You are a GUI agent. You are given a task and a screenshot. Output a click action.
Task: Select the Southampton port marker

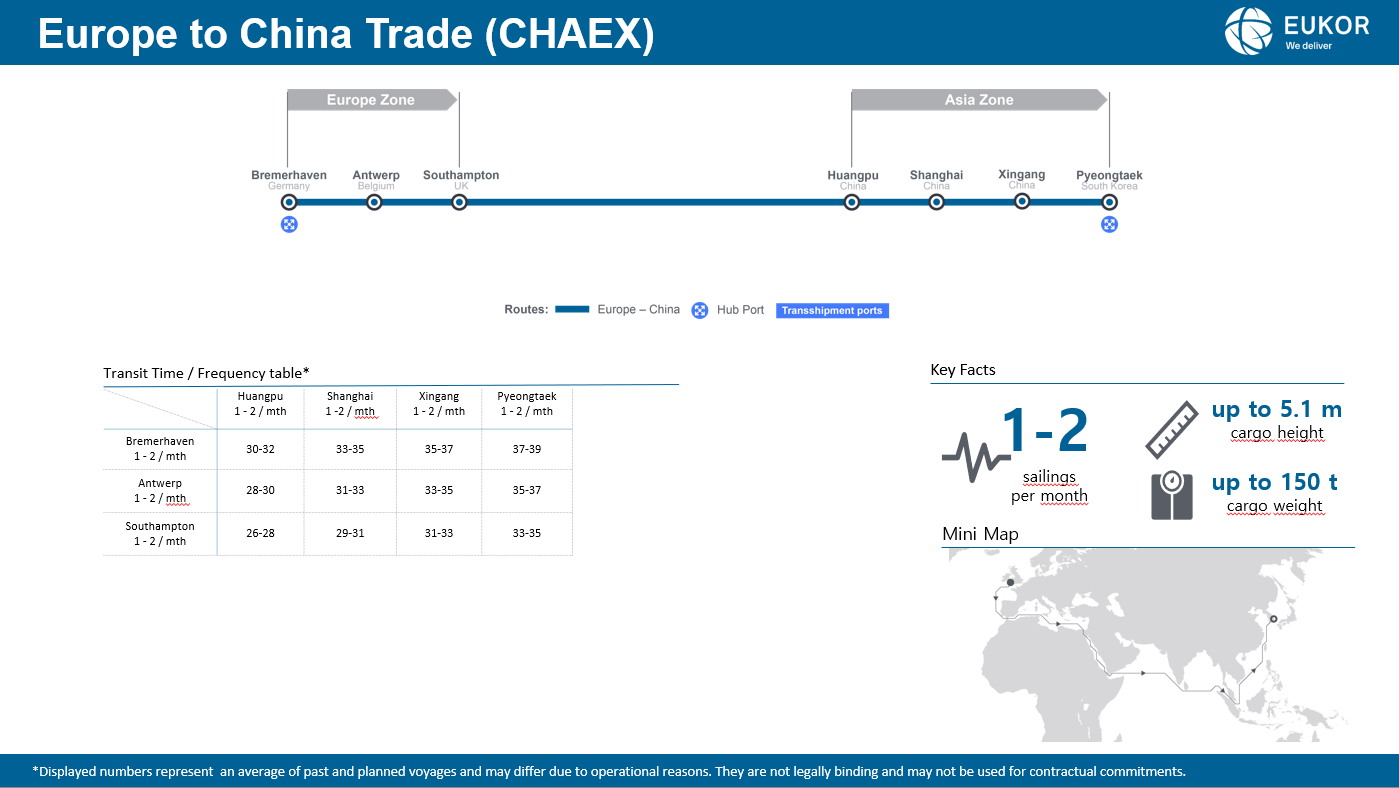[x=459, y=202]
